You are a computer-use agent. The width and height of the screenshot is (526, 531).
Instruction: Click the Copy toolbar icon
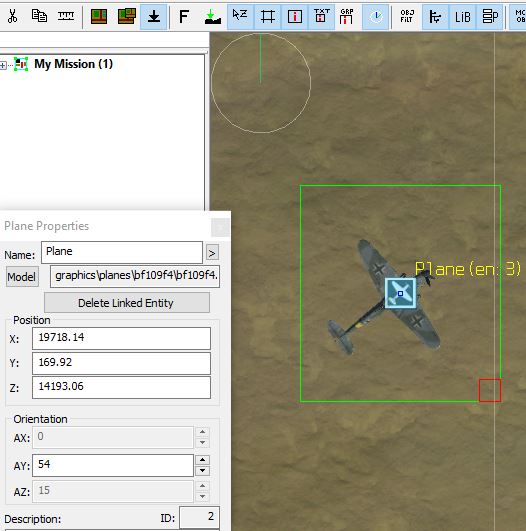click(39, 16)
